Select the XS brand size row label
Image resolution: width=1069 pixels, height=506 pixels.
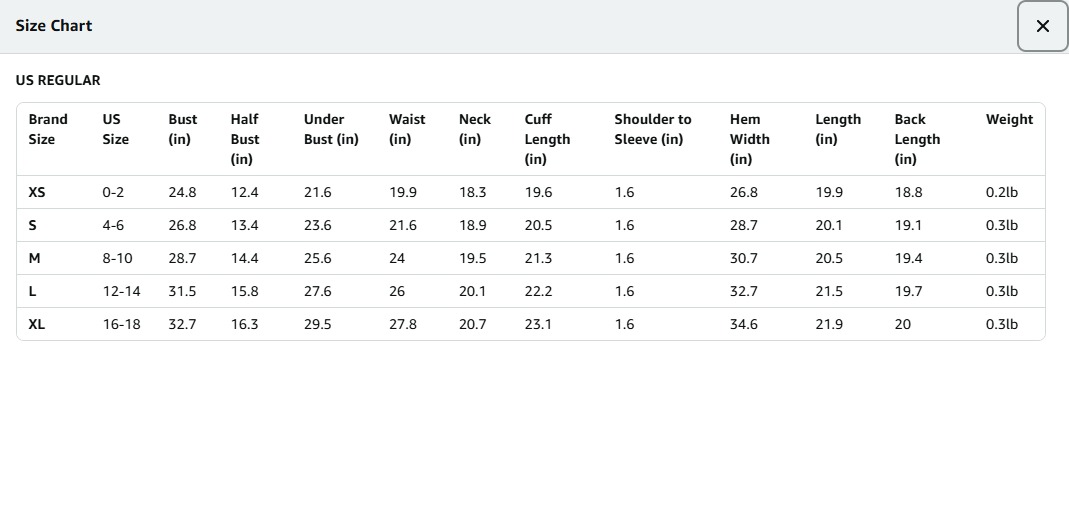click(37, 192)
